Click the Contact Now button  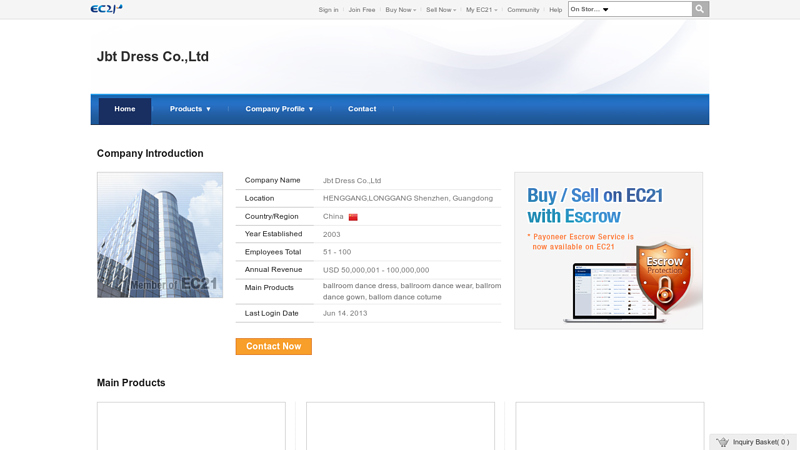tap(273, 346)
